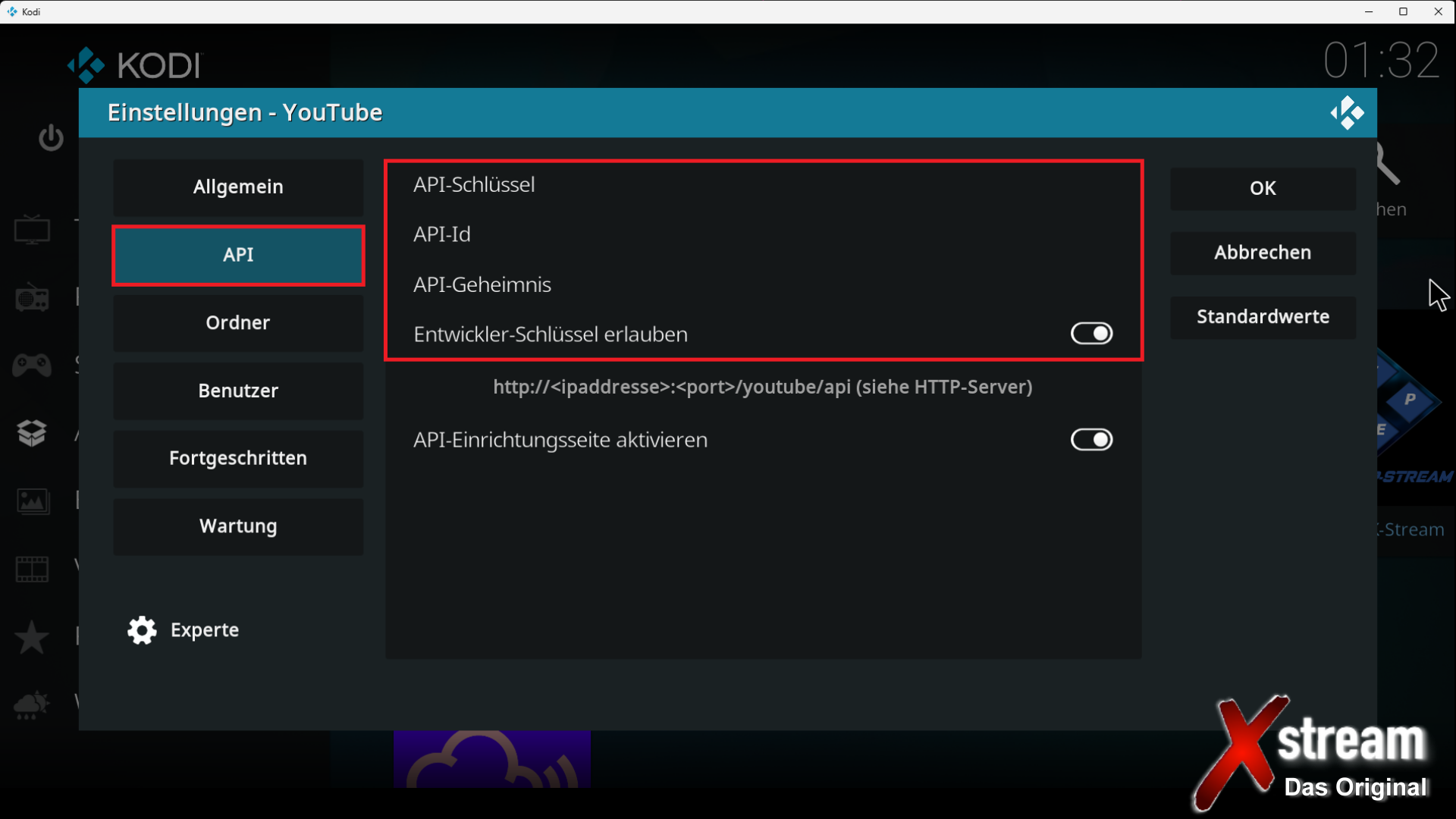This screenshot has width=1456, height=819.
Task: Open the Add-ons box icon
Action: [32, 433]
